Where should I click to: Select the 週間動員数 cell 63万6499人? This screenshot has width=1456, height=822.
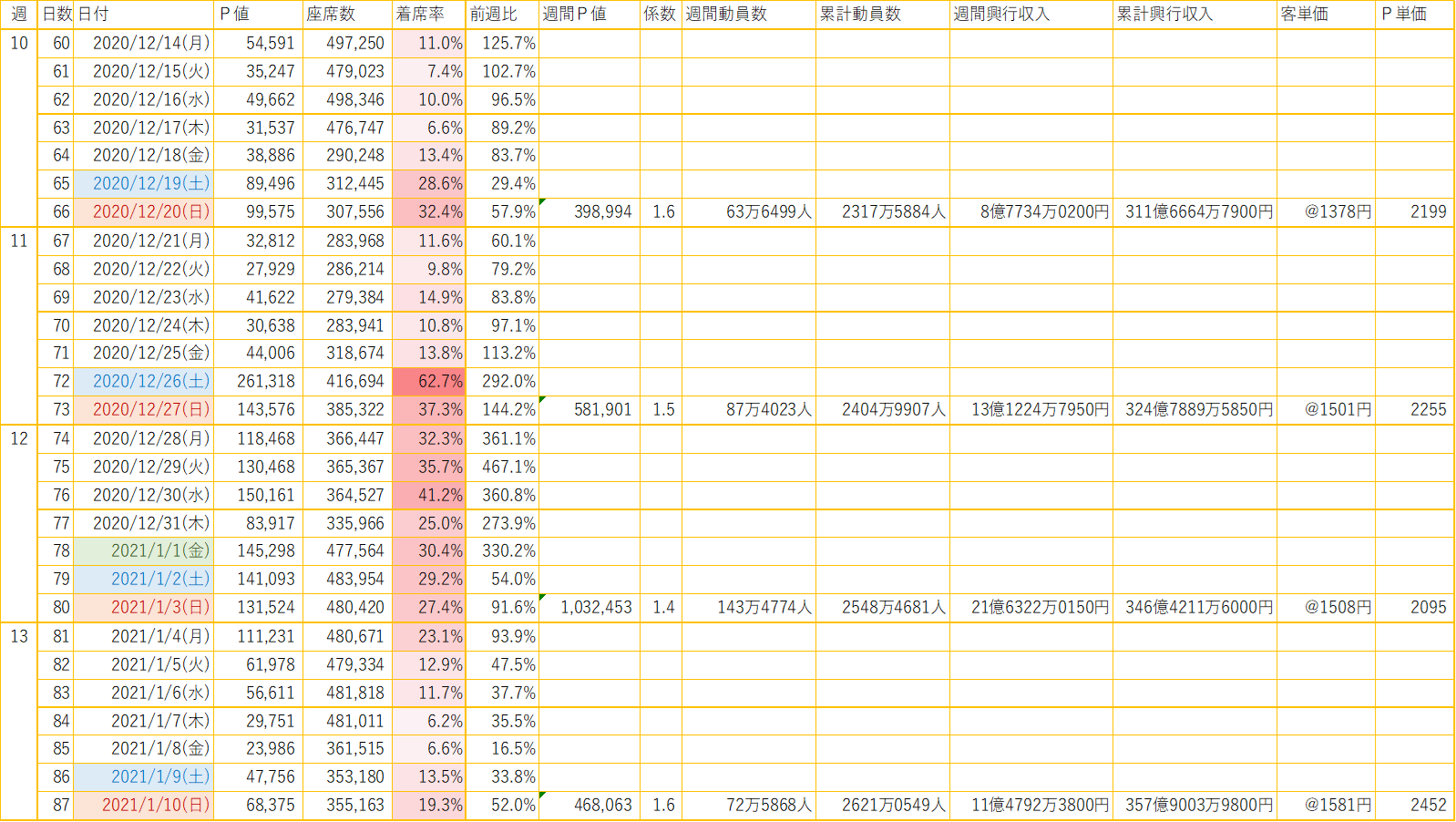click(749, 212)
